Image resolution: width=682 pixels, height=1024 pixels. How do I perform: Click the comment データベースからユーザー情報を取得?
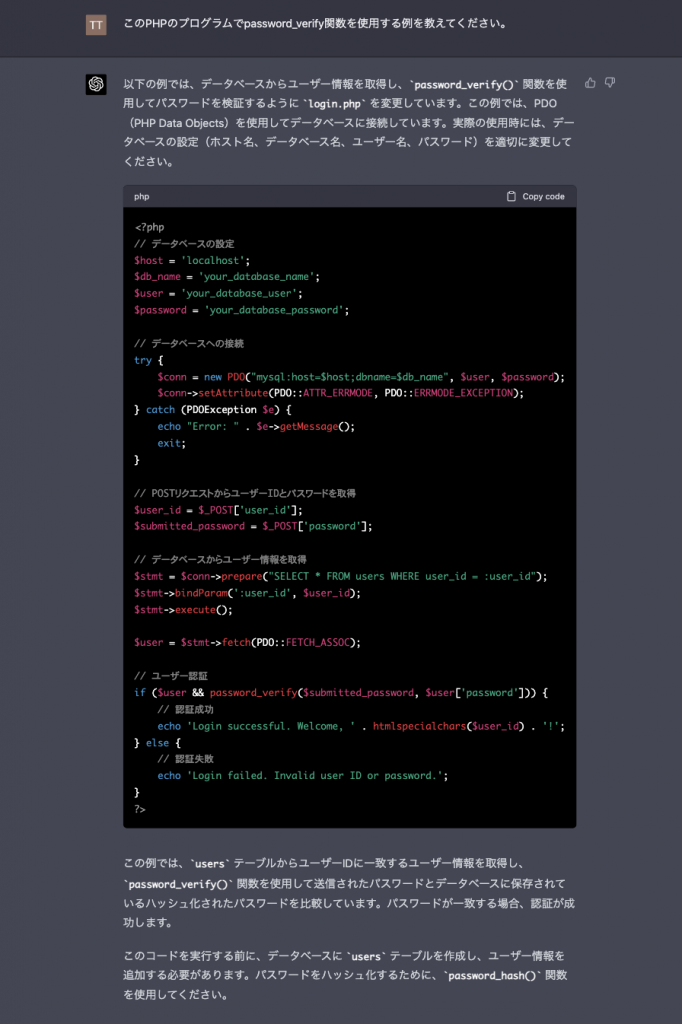click(220, 559)
